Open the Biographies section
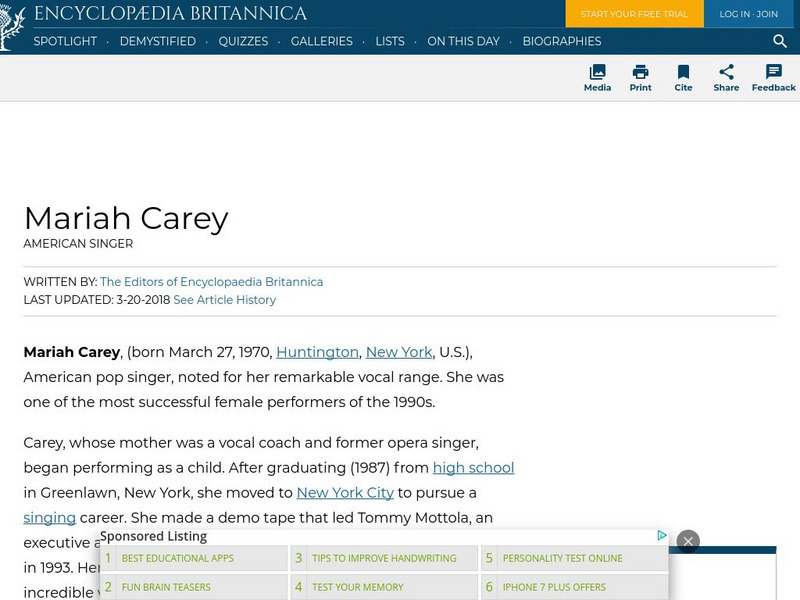 [x=561, y=42]
